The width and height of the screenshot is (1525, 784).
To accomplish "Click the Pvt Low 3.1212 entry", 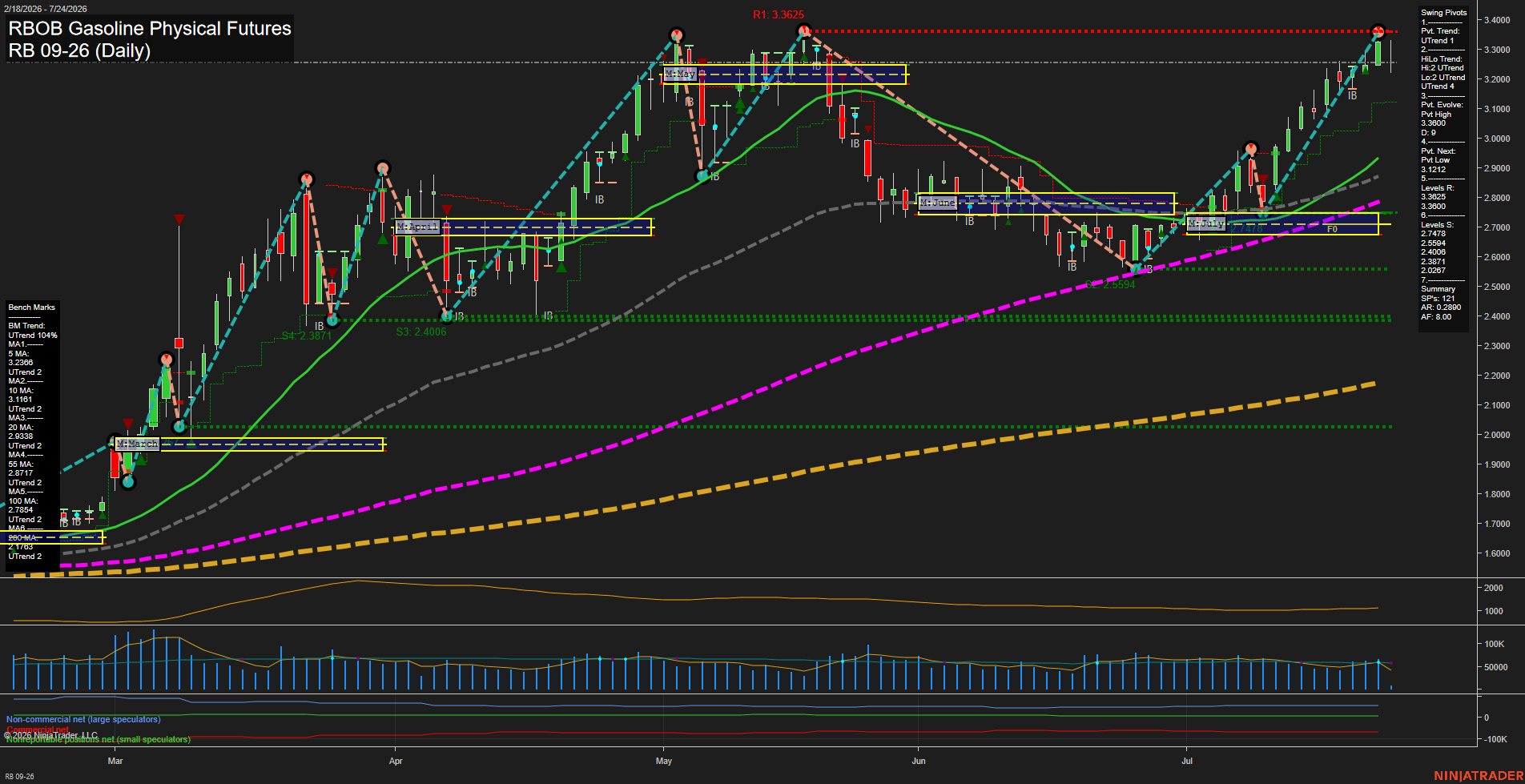I will 1435,165.
